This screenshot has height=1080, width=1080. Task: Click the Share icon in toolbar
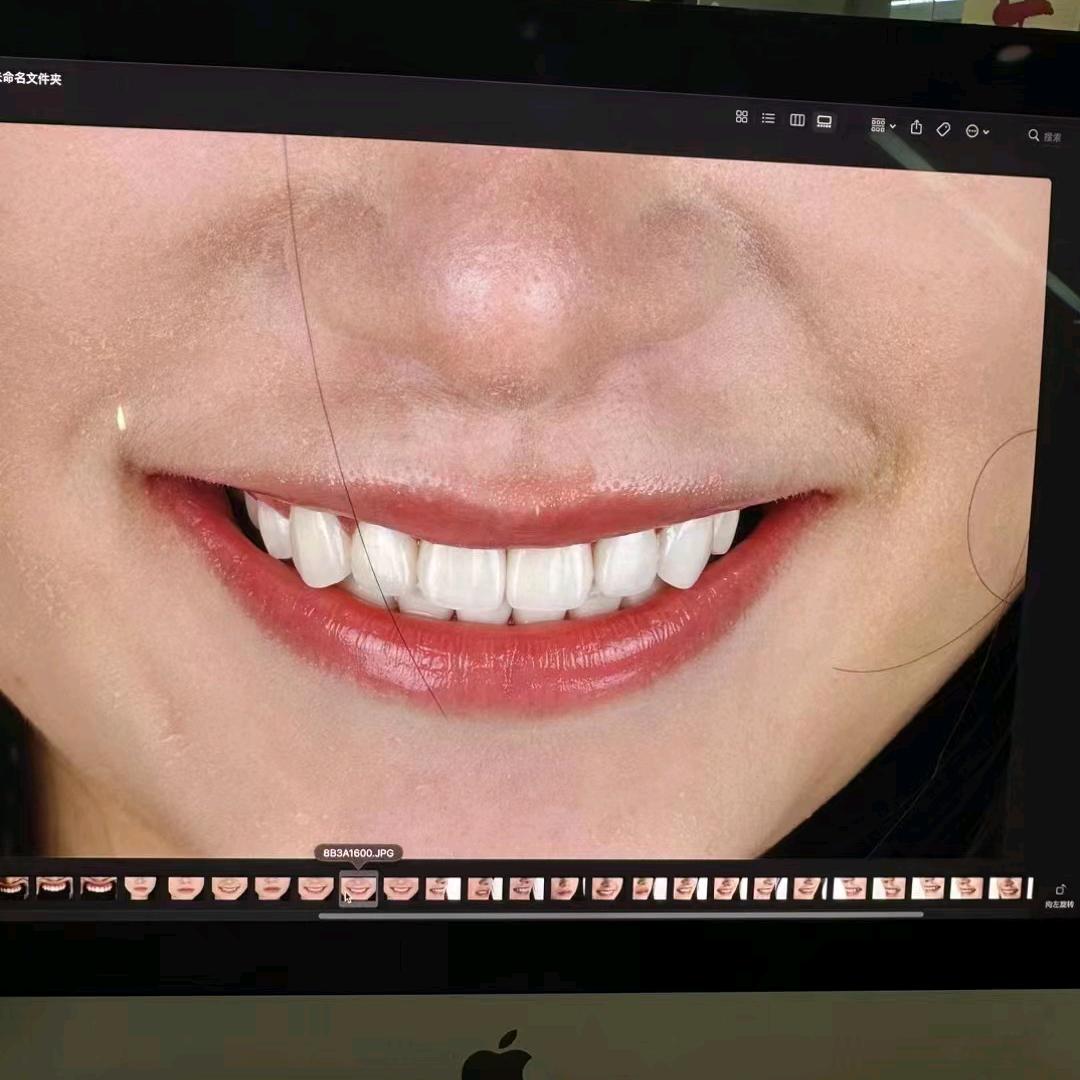pos(916,128)
